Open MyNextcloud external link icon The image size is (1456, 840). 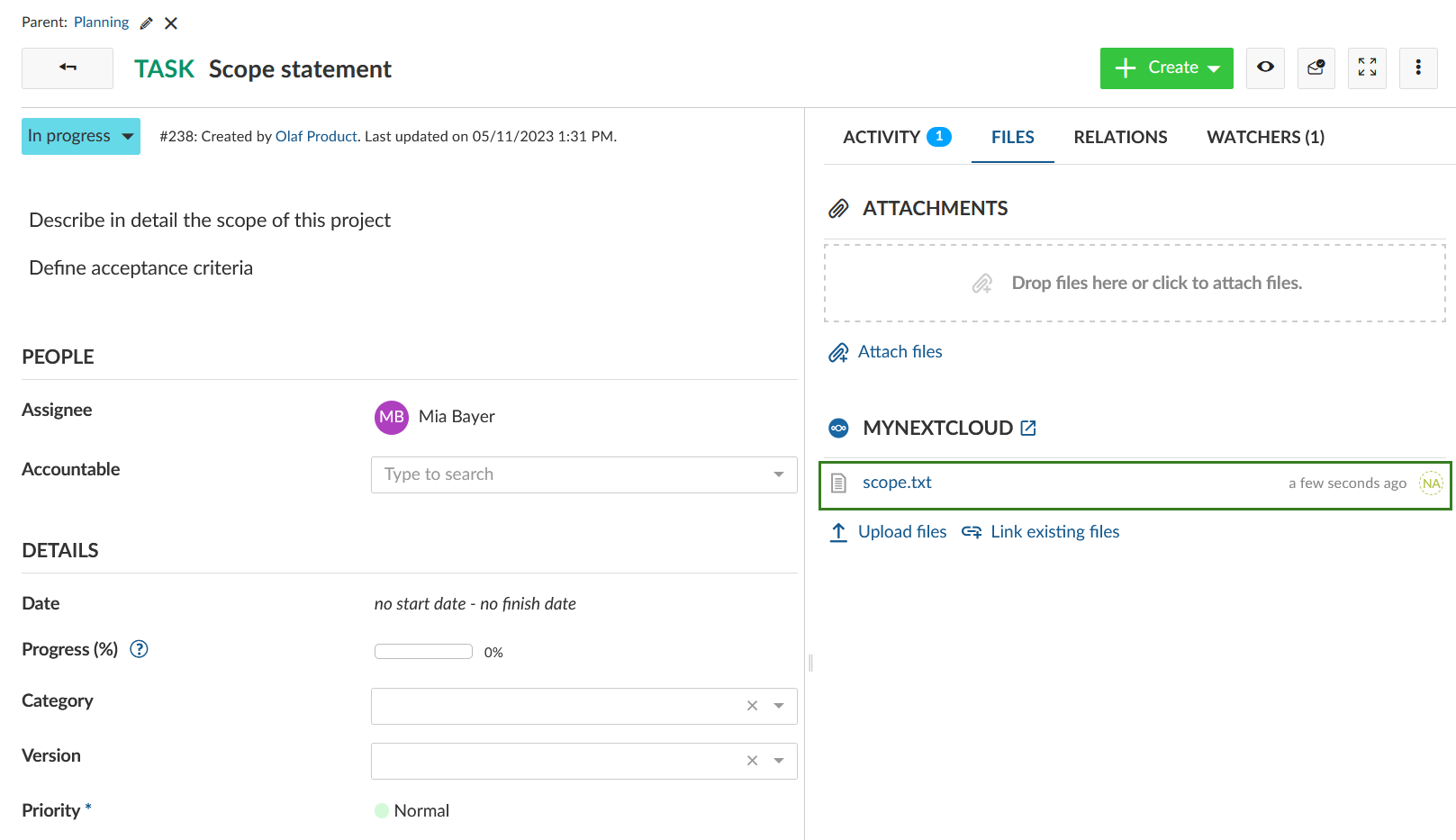(x=1028, y=429)
